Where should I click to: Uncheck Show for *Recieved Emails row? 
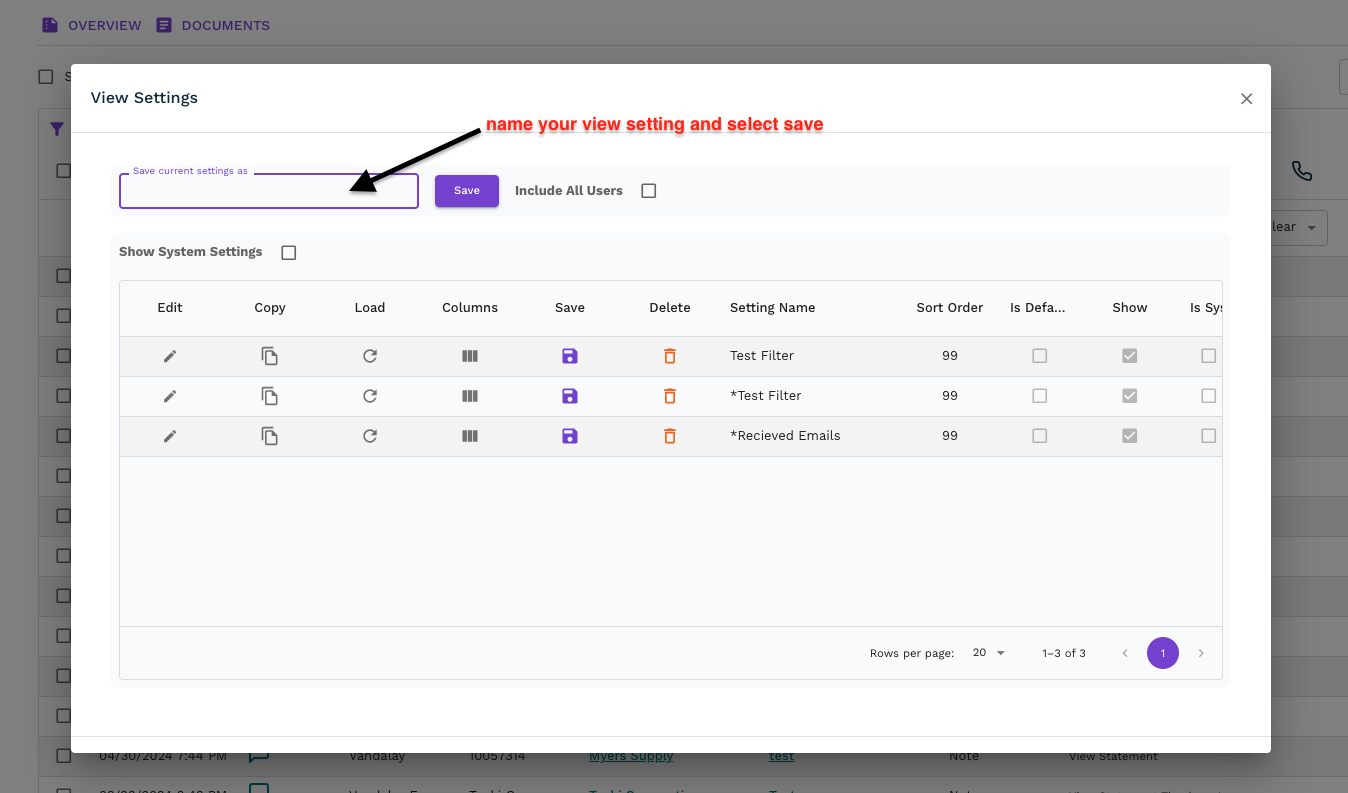1130,436
